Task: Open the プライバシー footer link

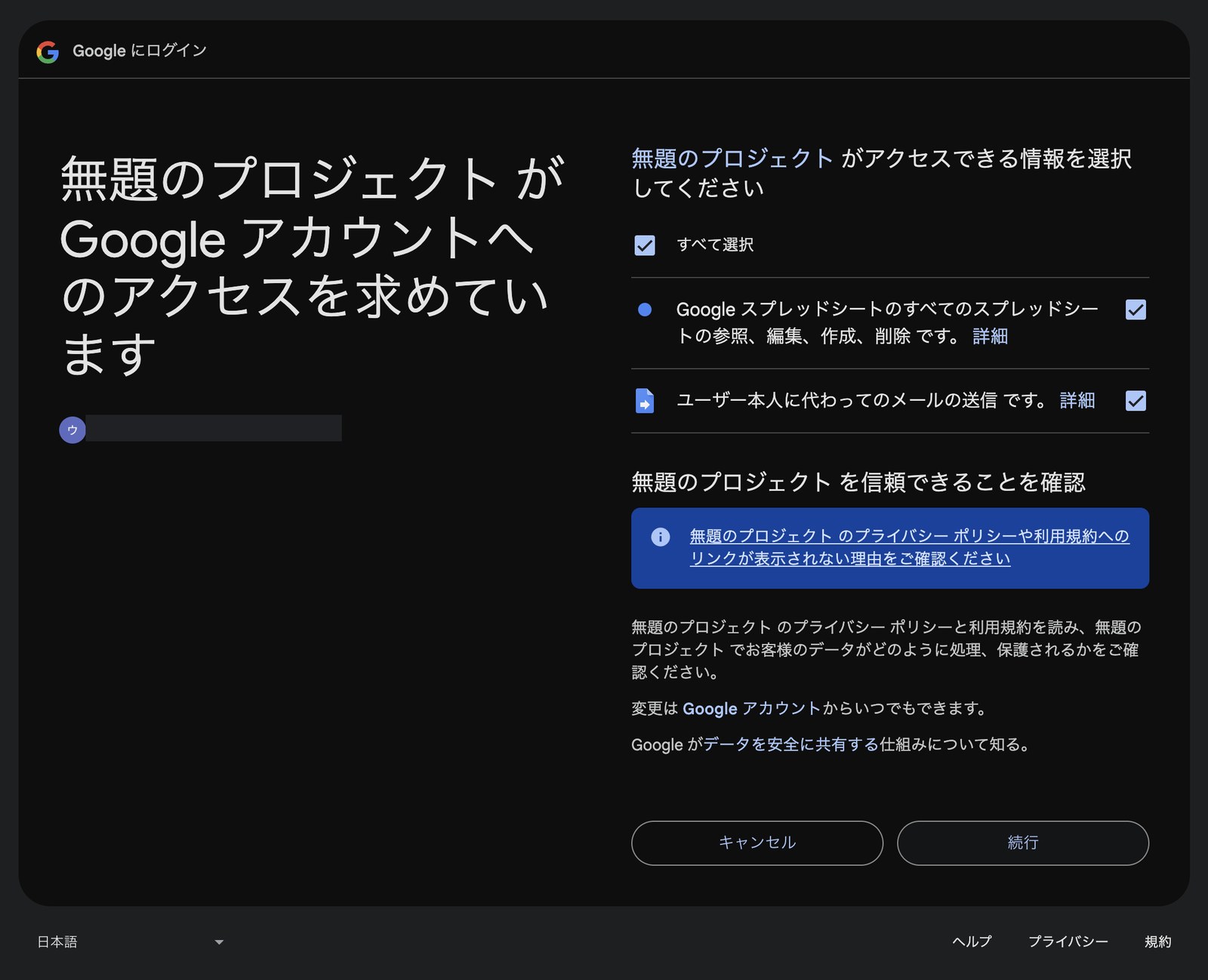Action: (x=1068, y=941)
